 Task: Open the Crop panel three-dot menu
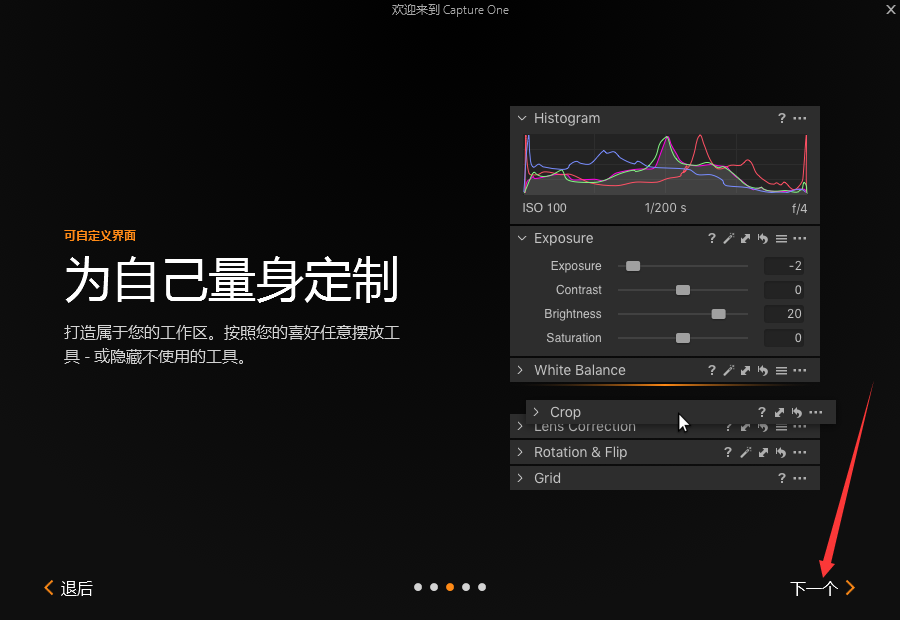click(816, 412)
